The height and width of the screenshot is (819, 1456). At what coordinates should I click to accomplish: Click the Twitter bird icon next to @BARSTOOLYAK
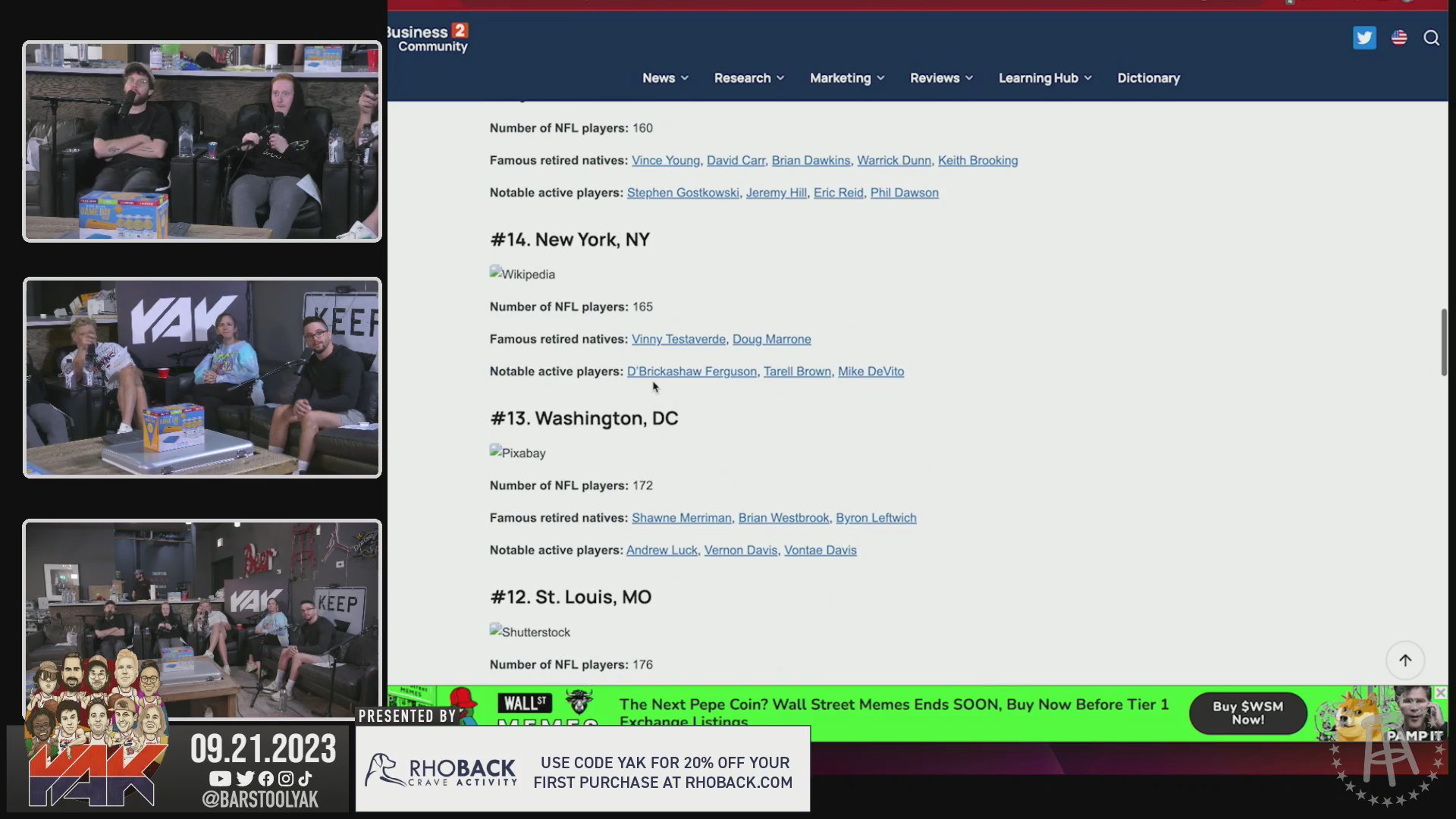(244, 779)
